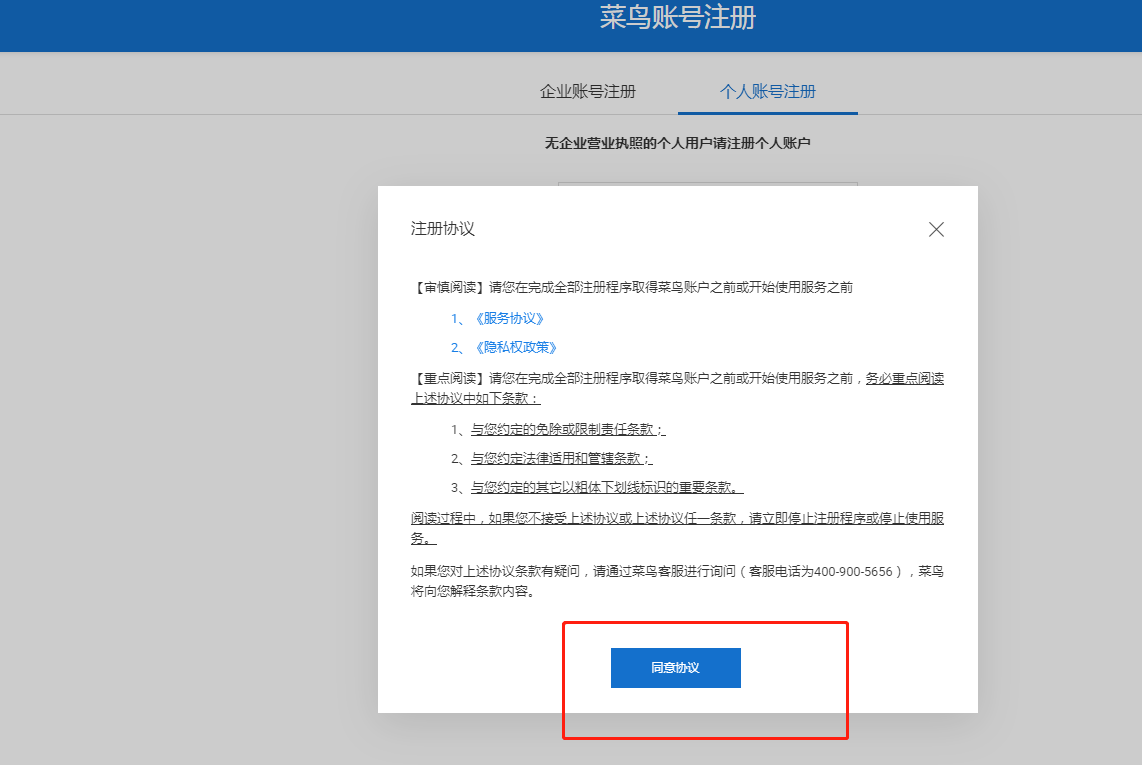Click the 【审慎阅读】 paragraph
Image resolution: width=1142 pixels, height=765 pixels.
pyautogui.click(x=631, y=288)
